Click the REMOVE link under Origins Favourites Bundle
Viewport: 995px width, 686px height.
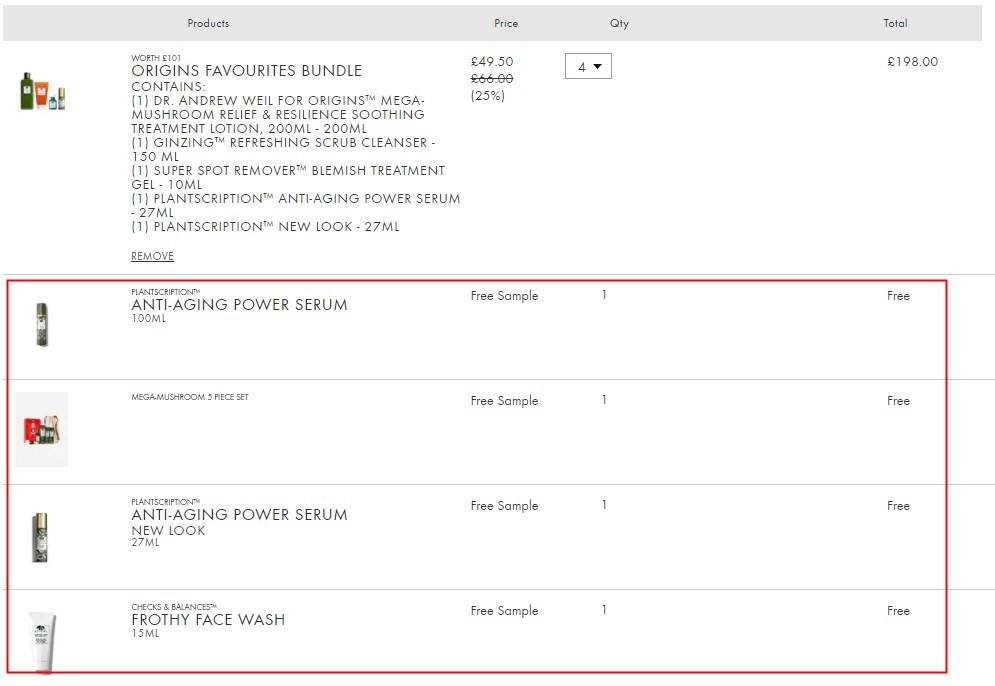(152, 256)
